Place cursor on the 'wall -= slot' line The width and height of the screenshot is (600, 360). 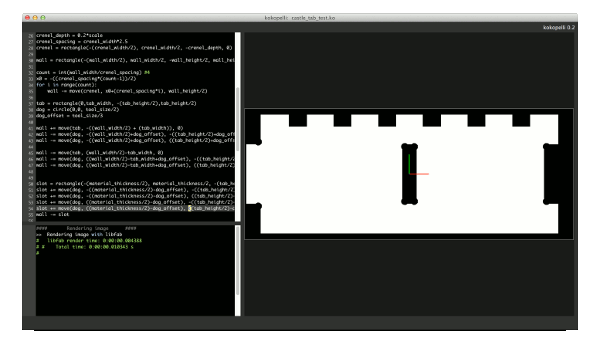[52, 215]
